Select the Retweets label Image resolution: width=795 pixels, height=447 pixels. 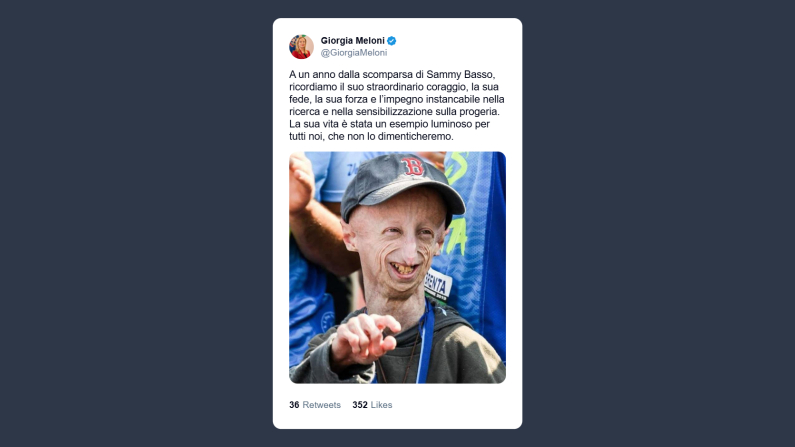tap(321, 405)
